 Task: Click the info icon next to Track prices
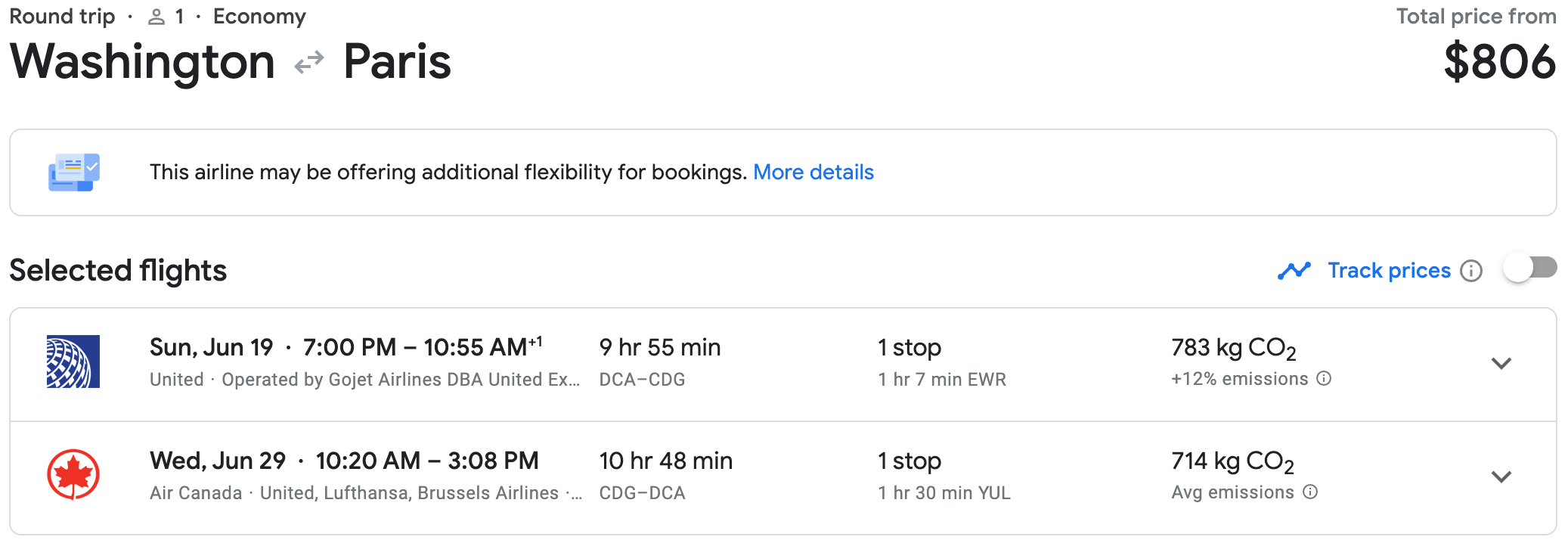coord(1472,270)
